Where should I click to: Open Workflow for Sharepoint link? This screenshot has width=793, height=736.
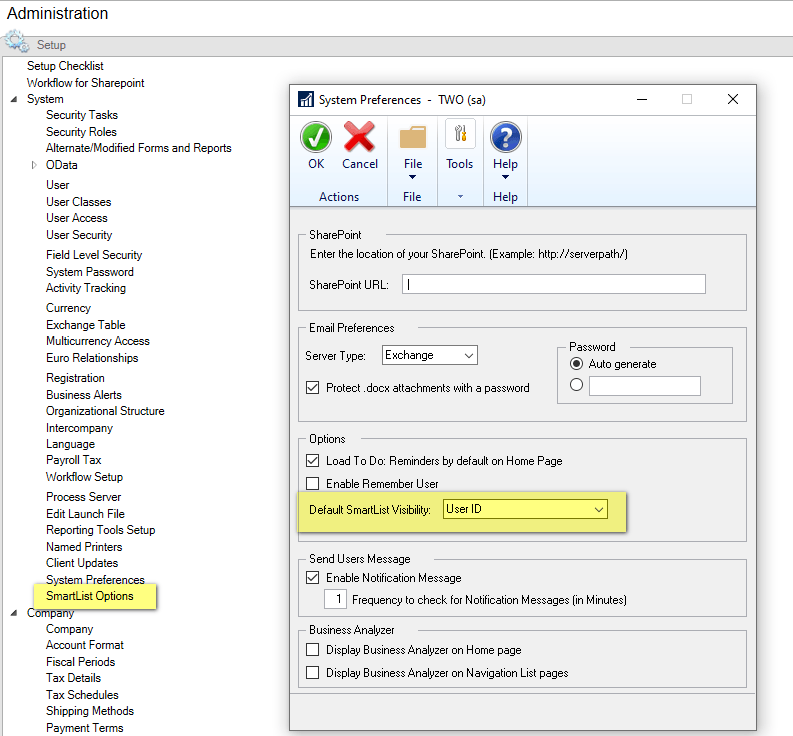85,82
